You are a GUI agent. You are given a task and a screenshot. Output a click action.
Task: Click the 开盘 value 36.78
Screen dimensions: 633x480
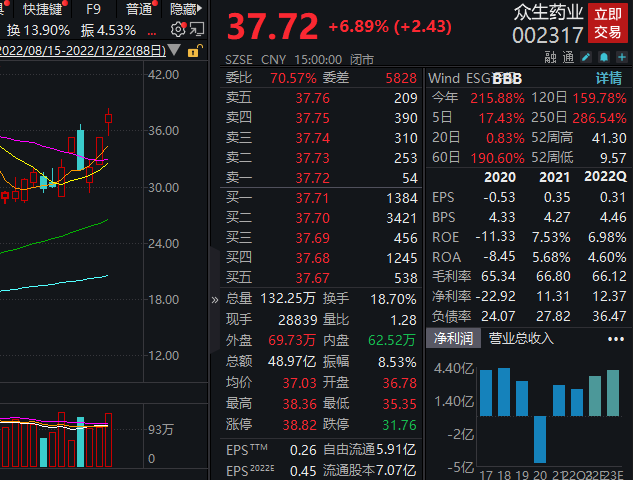399,383
